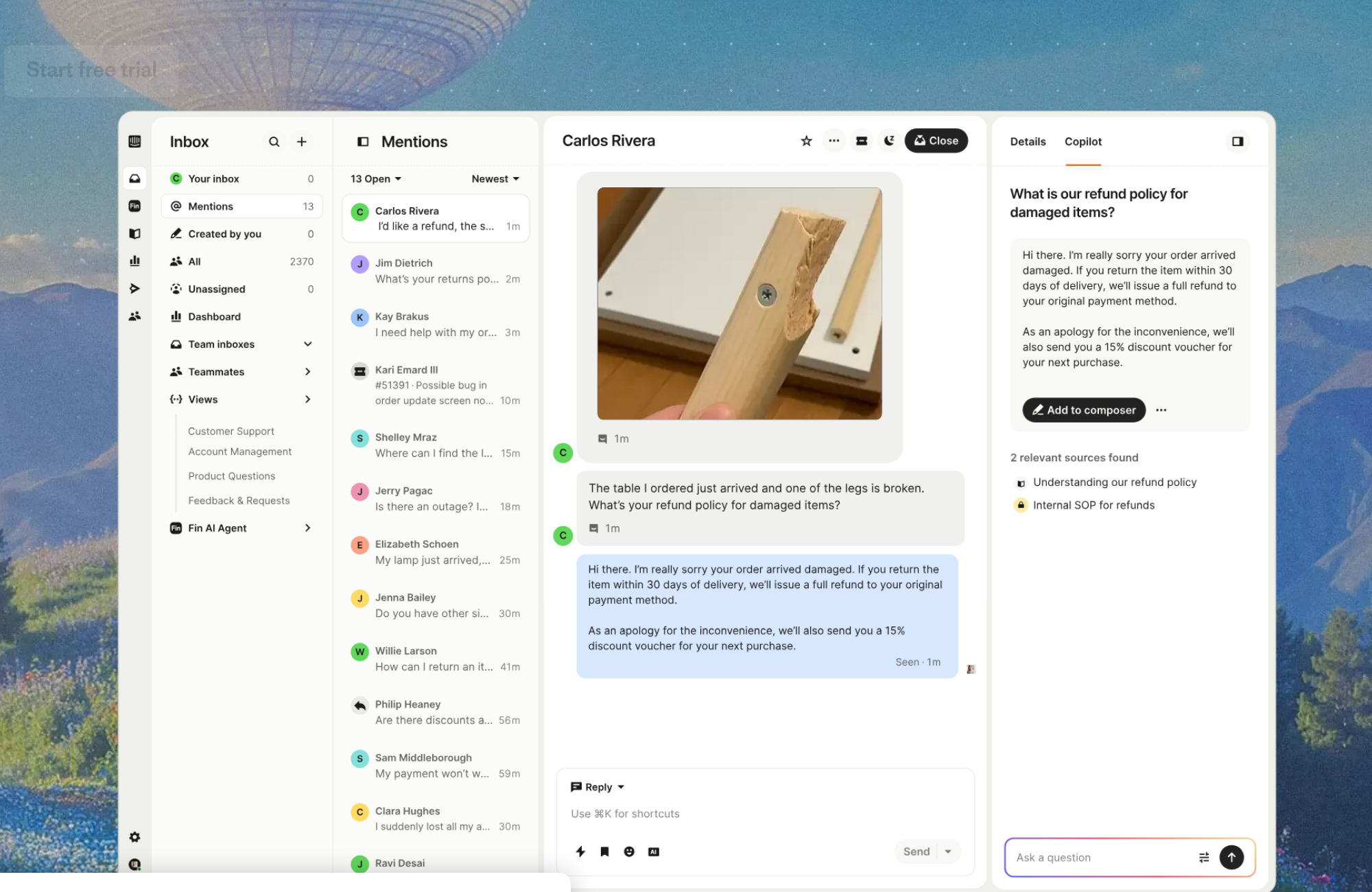Screen dimensions: 1372x892
Task: Open Newest sort order dropdown
Action: (x=495, y=179)
